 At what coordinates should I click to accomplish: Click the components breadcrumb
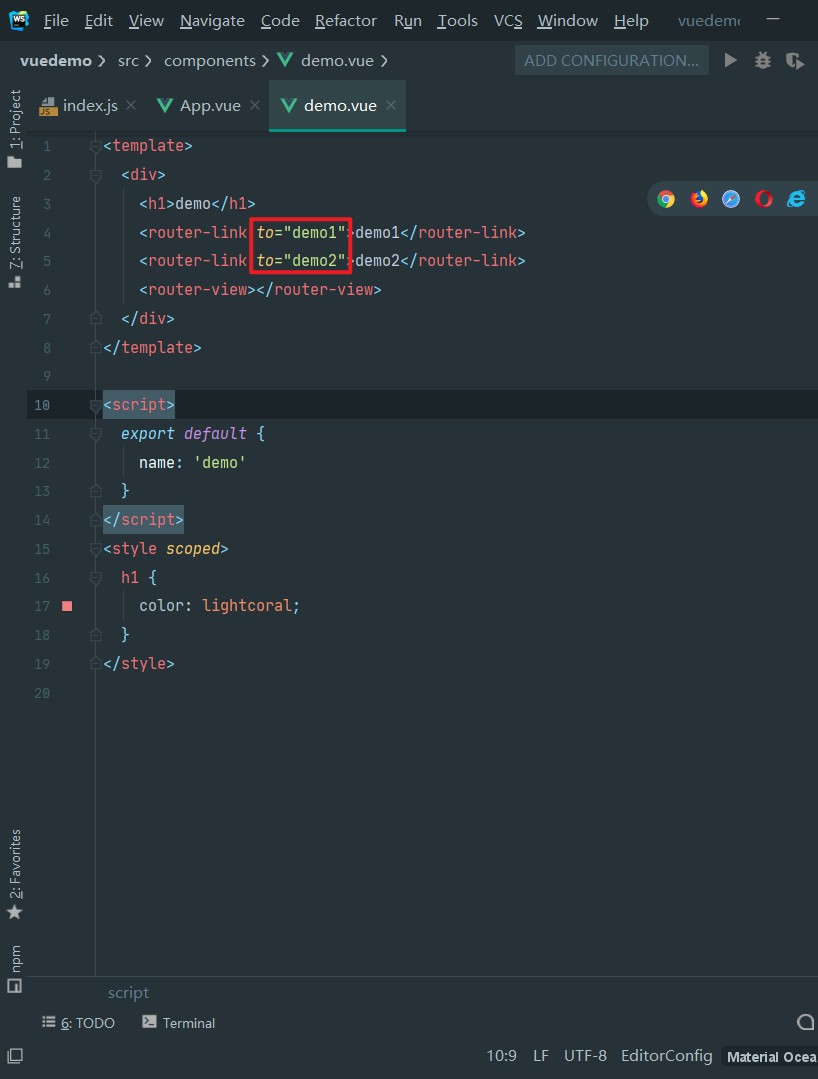[x=210, y=61]
